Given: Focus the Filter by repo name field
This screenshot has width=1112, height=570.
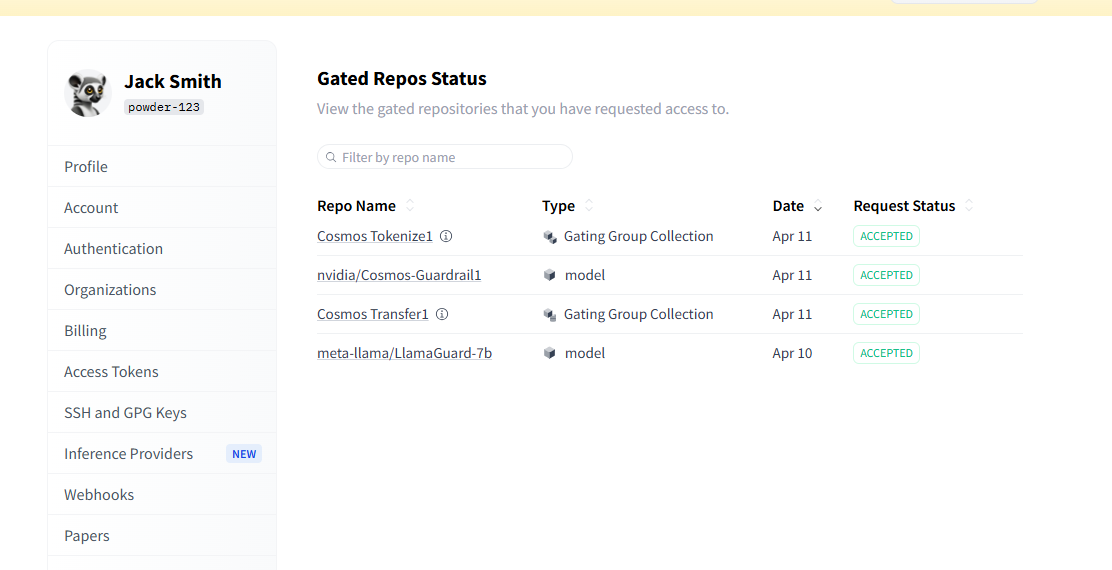Looking at the screenshot, I should [x=445, y=157].
